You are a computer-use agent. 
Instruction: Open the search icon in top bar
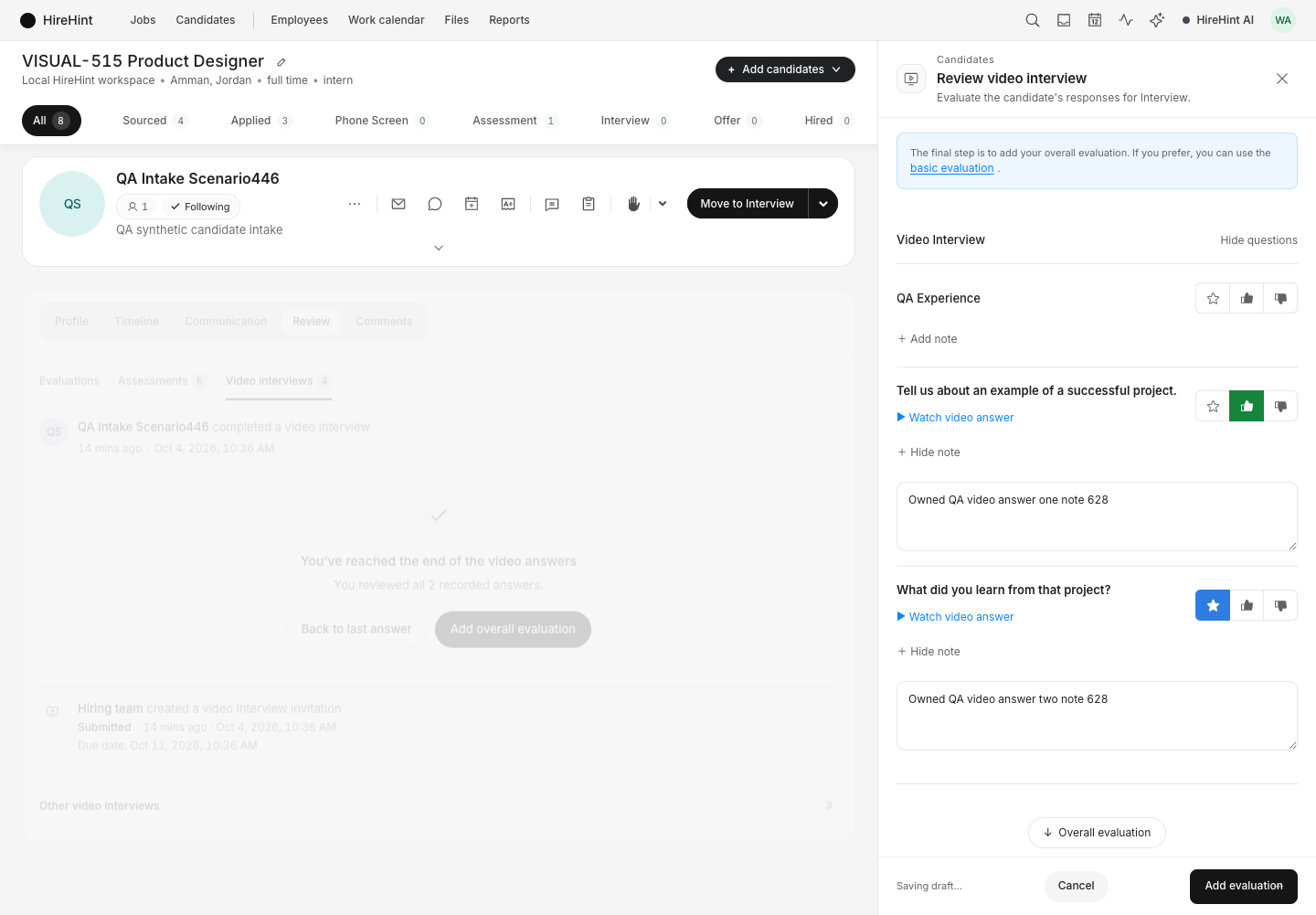(x=1033, y=20)
